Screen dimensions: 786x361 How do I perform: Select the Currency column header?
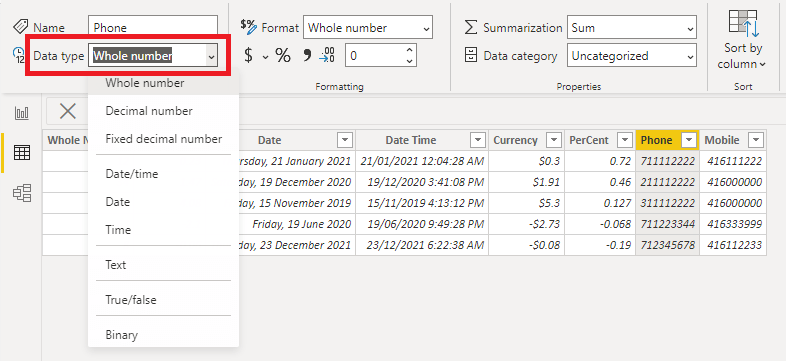[x=515, y=140]
